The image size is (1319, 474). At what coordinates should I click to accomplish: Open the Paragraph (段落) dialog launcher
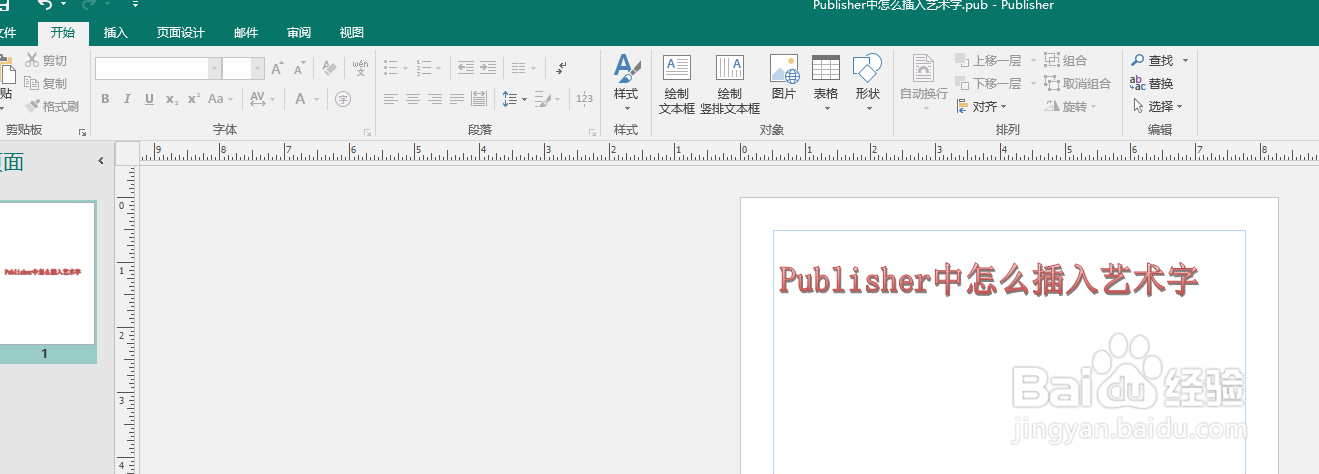click(592, 132)
